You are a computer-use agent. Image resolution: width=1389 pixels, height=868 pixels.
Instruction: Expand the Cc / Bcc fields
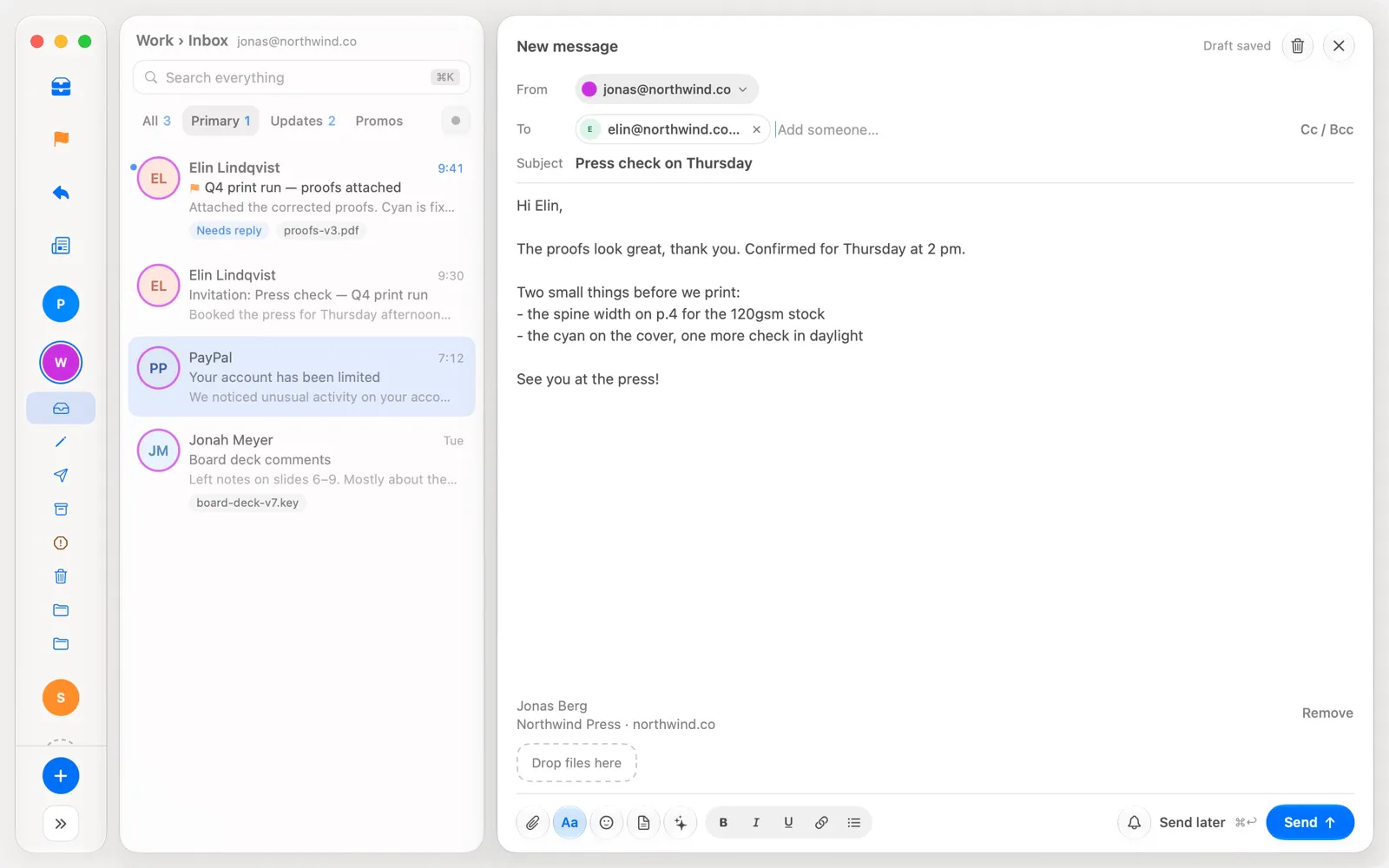[x=1326, y=129]
